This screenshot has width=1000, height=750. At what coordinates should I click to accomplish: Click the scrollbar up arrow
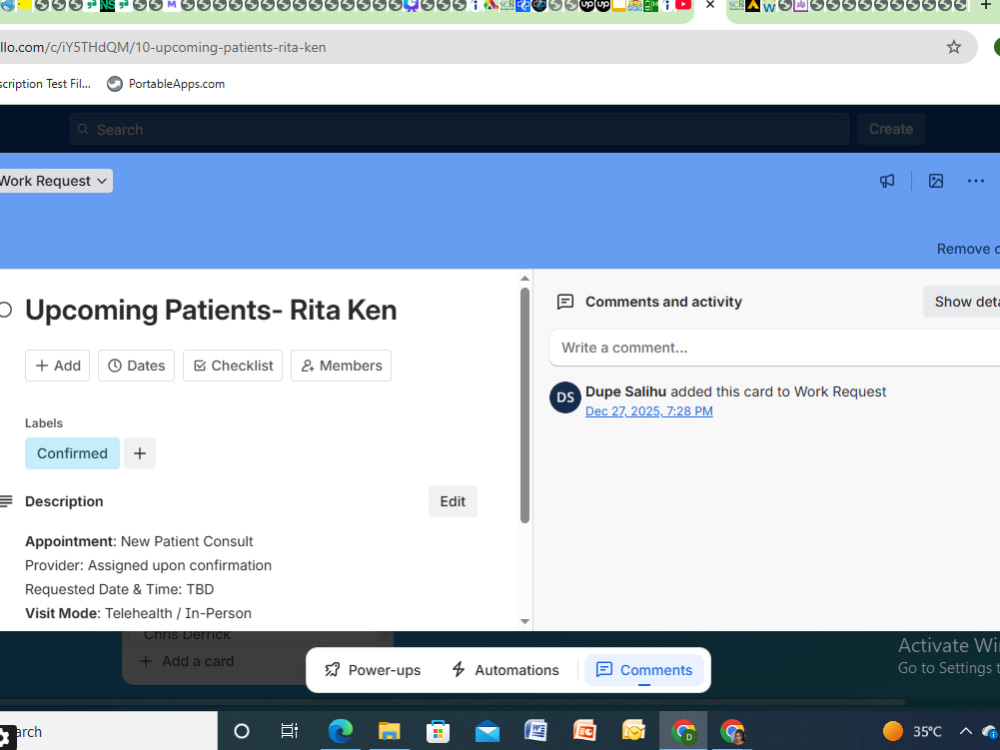coord(525,279)
